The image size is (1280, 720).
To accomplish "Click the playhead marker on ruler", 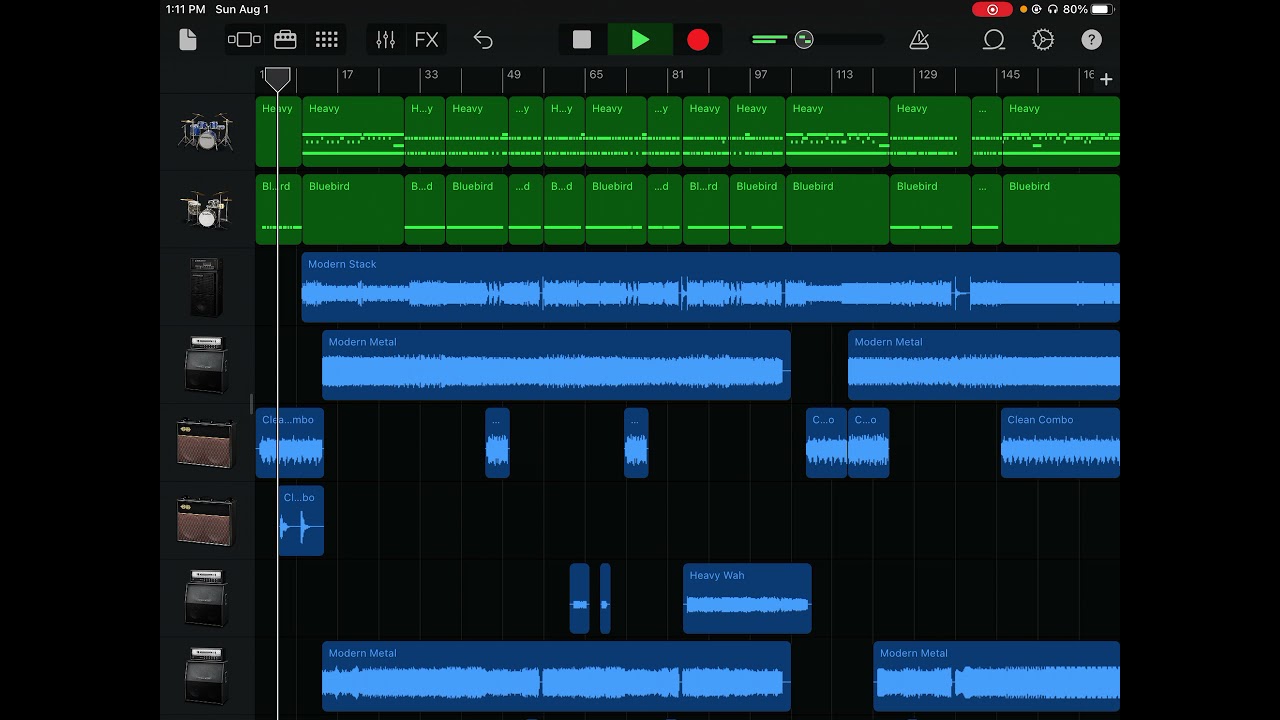I will tap(278, 79).
